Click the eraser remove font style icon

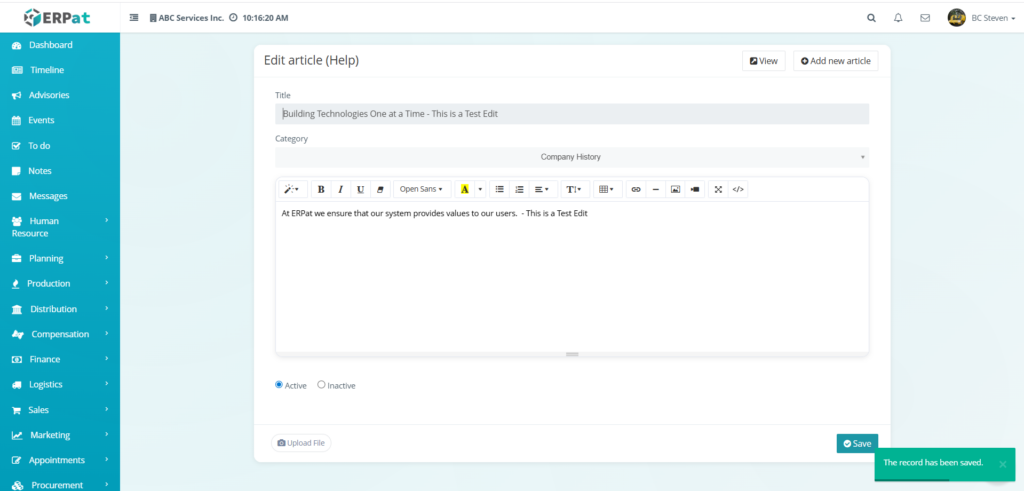pyautogui.click(x=379, y=189)
